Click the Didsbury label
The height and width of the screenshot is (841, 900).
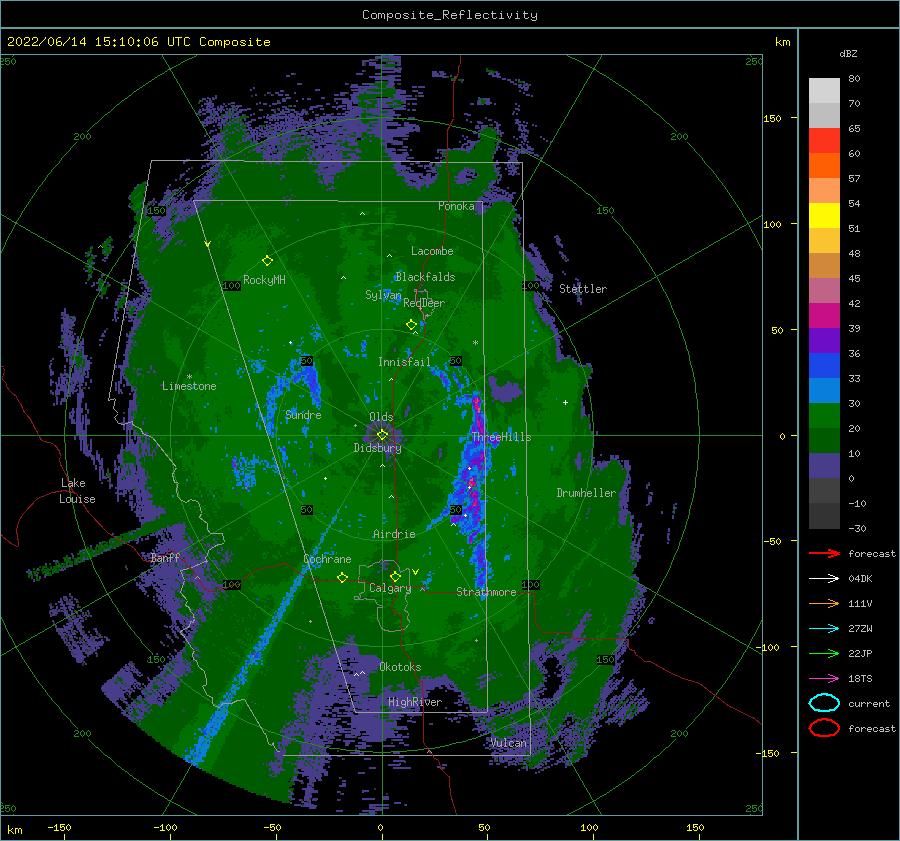[377, 448]
